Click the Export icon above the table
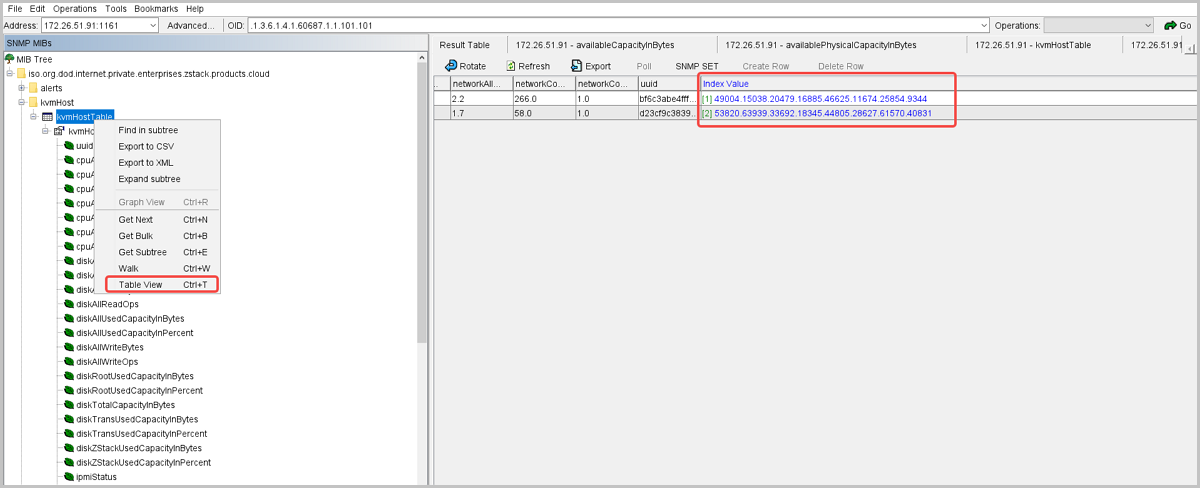This screenshot has width=1200, height=488. 577,66
